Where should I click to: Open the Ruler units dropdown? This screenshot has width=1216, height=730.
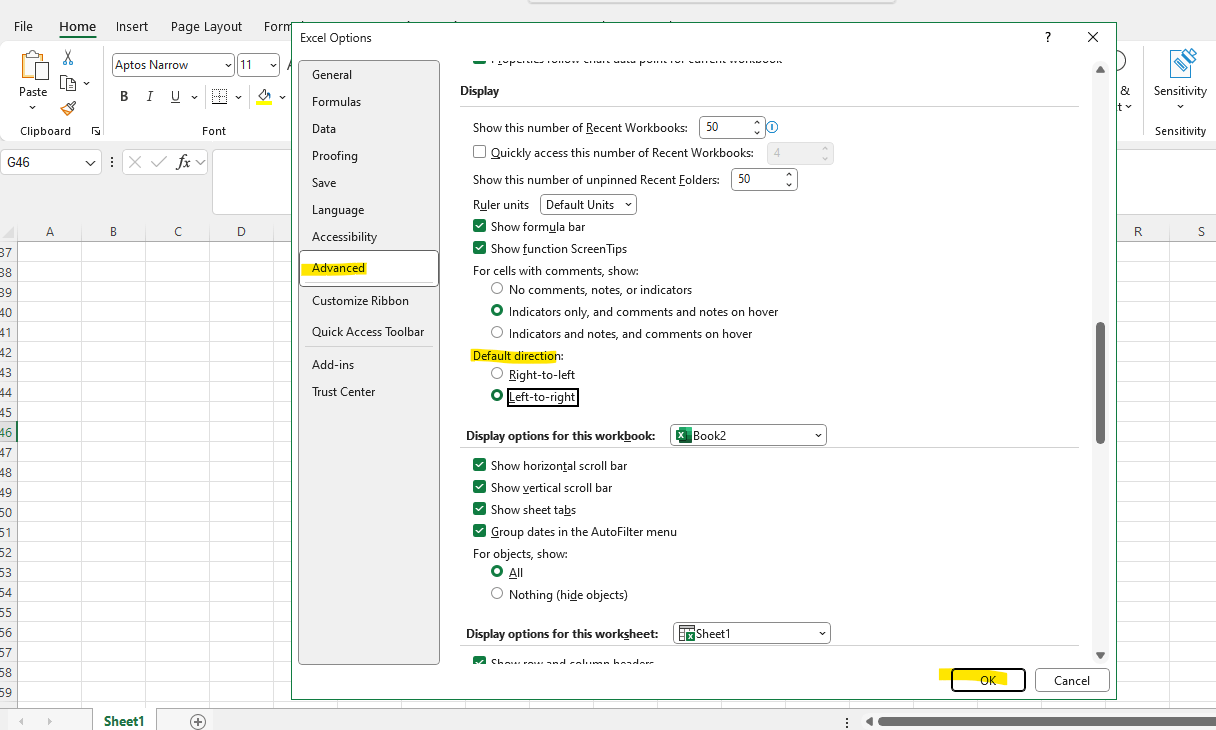[x=587, y=204]
